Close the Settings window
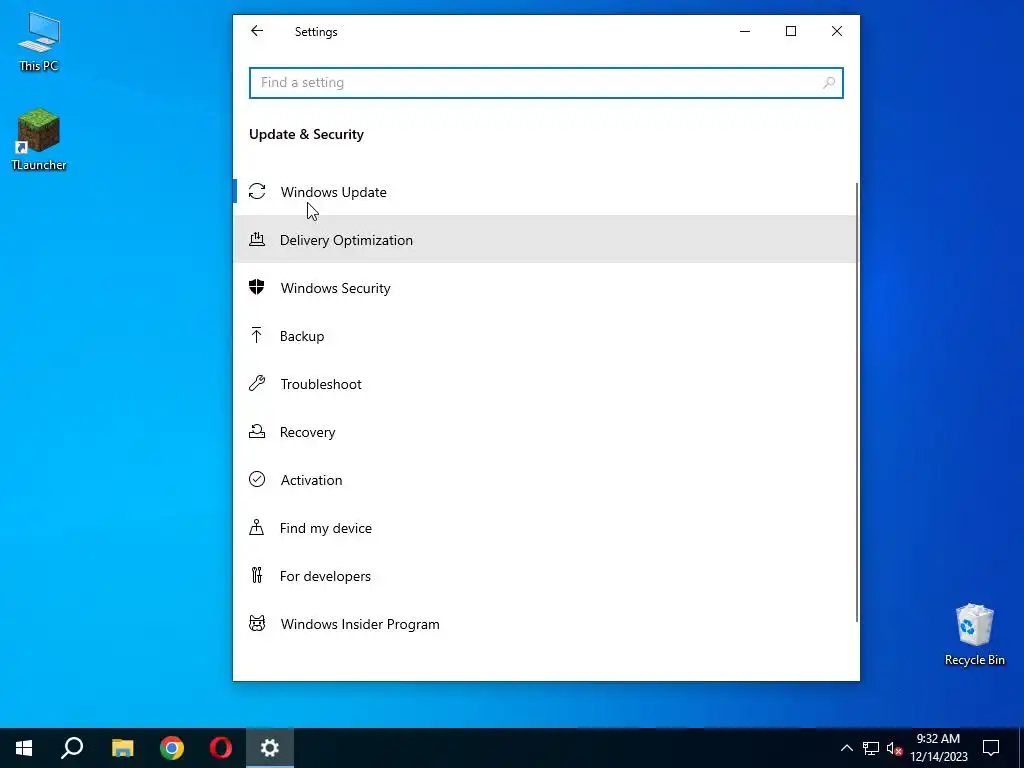Screen dimensions: 1024x768 tap(837, 31)
